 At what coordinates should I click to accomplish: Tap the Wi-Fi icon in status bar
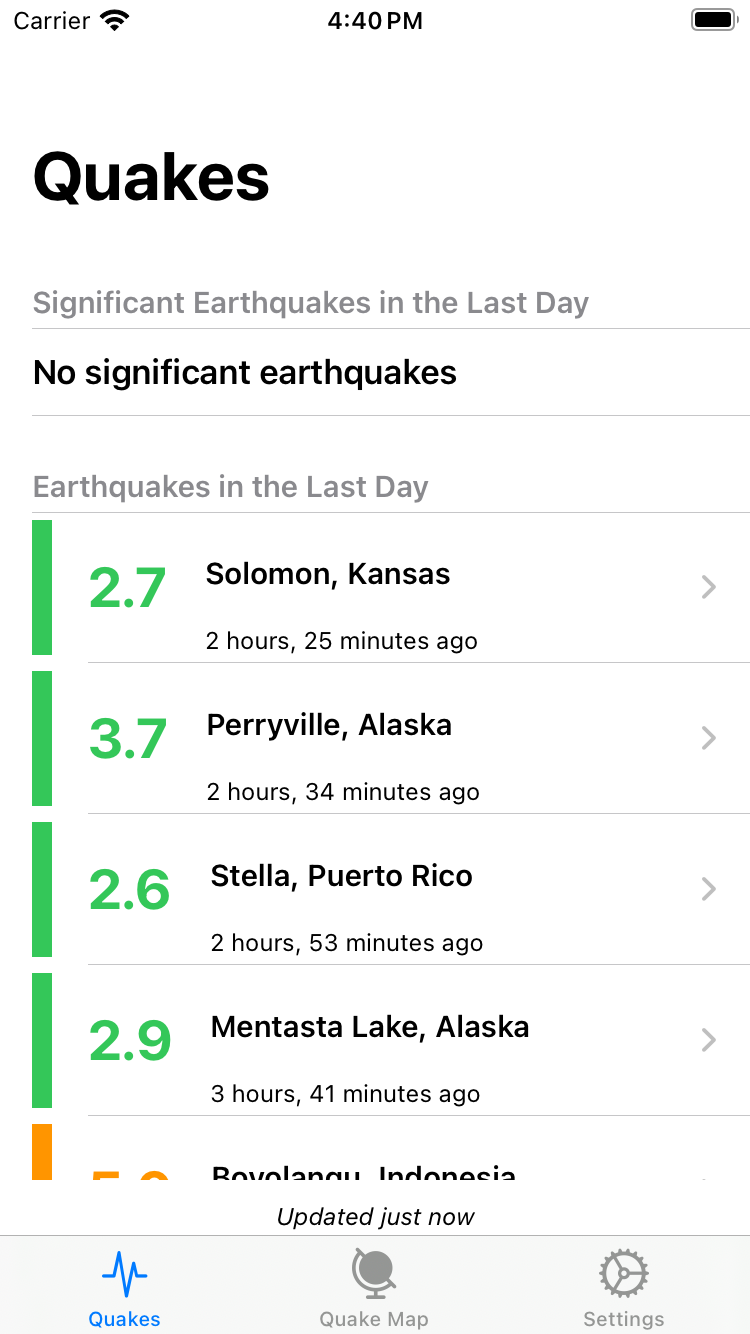tap(116, 20)
